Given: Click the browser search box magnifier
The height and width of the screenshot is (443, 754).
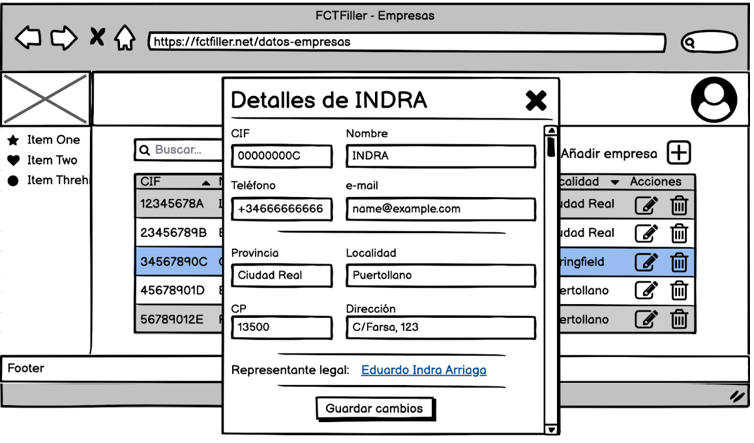Looking at the screenshot, I should pos(690,43).
